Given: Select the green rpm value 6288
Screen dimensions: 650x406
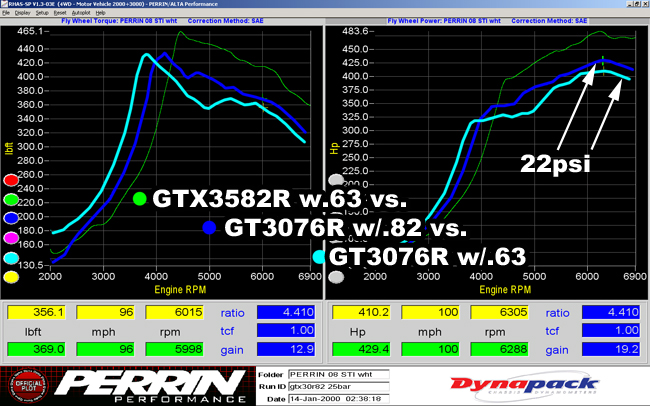Looking at the screenshot, I should (x=500, y=349).
